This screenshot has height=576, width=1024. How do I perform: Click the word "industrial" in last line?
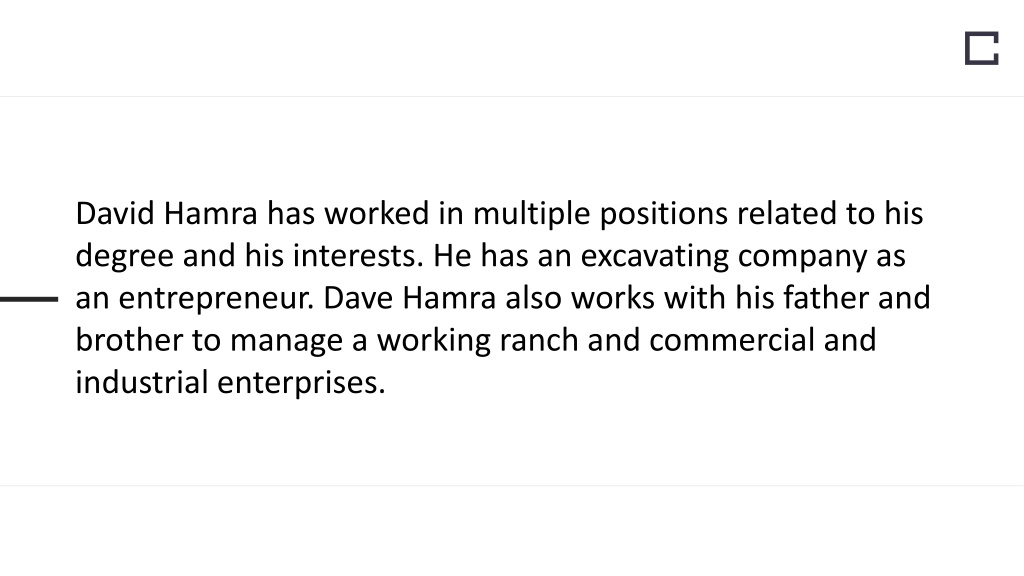(x=142, y=383)
